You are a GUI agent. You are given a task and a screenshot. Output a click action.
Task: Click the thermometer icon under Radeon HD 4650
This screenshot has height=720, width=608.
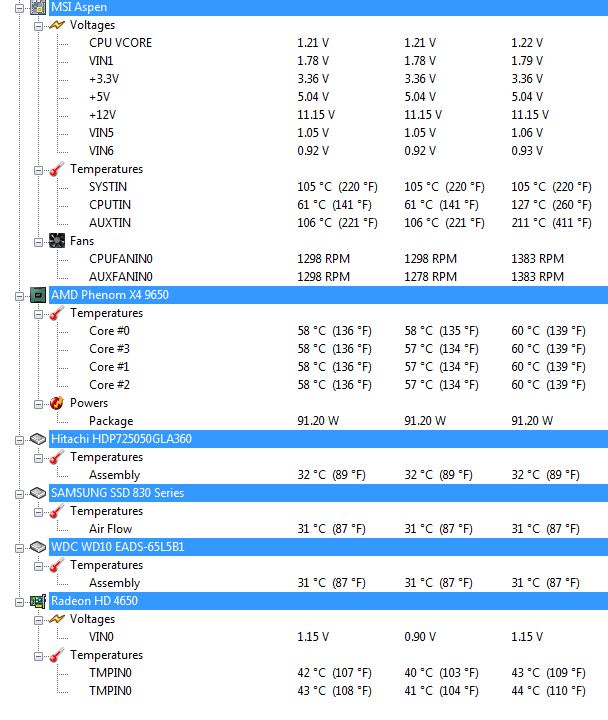[x=56, y=655]
